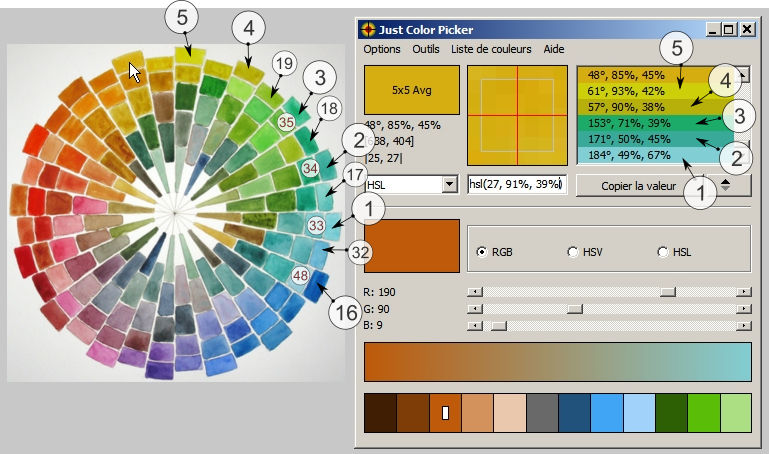
Task: Maximize the Just Color Picker window
Action: click(729, 30)
